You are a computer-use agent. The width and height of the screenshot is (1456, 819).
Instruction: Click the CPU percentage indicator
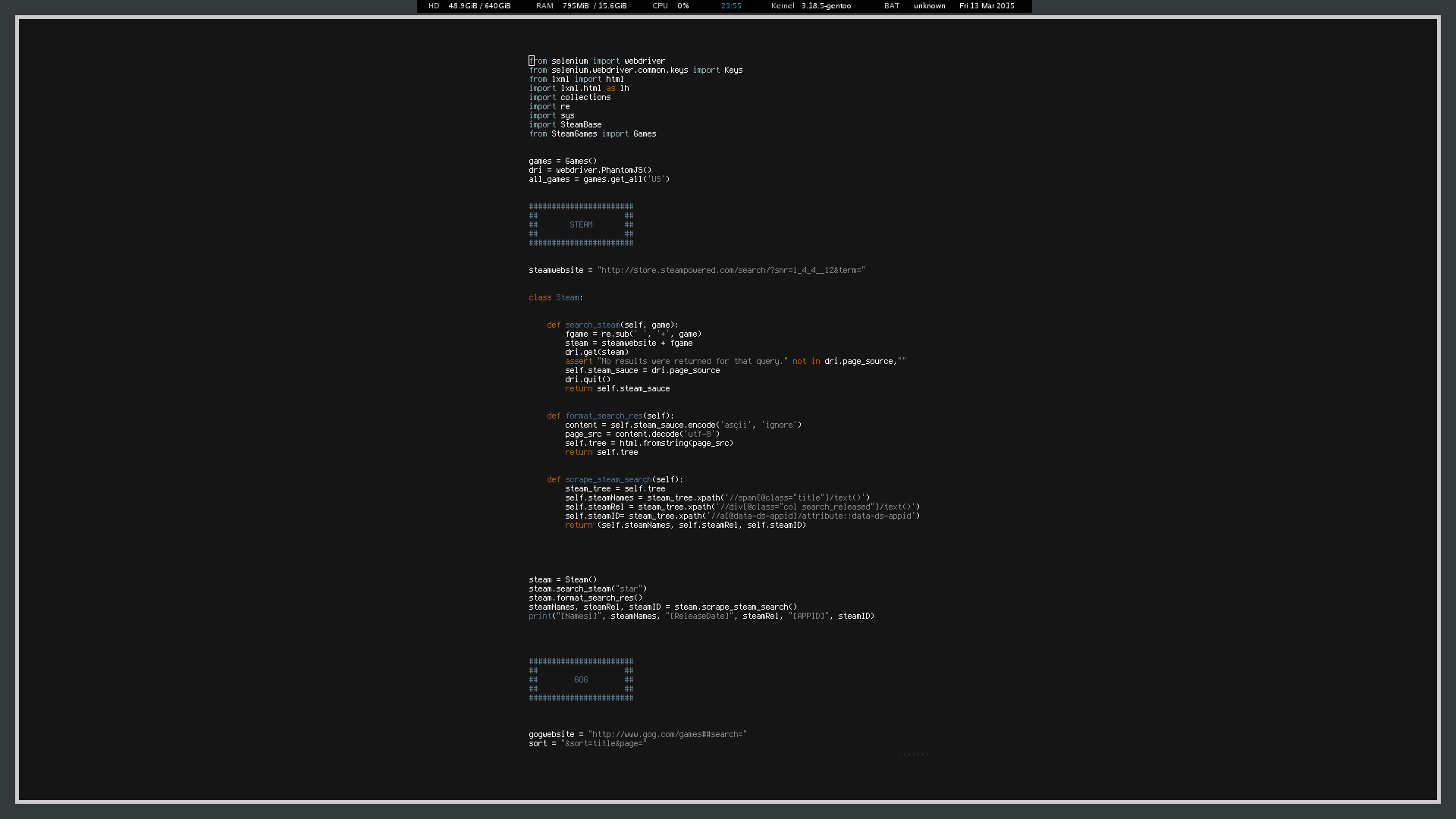tap(670, 6)
